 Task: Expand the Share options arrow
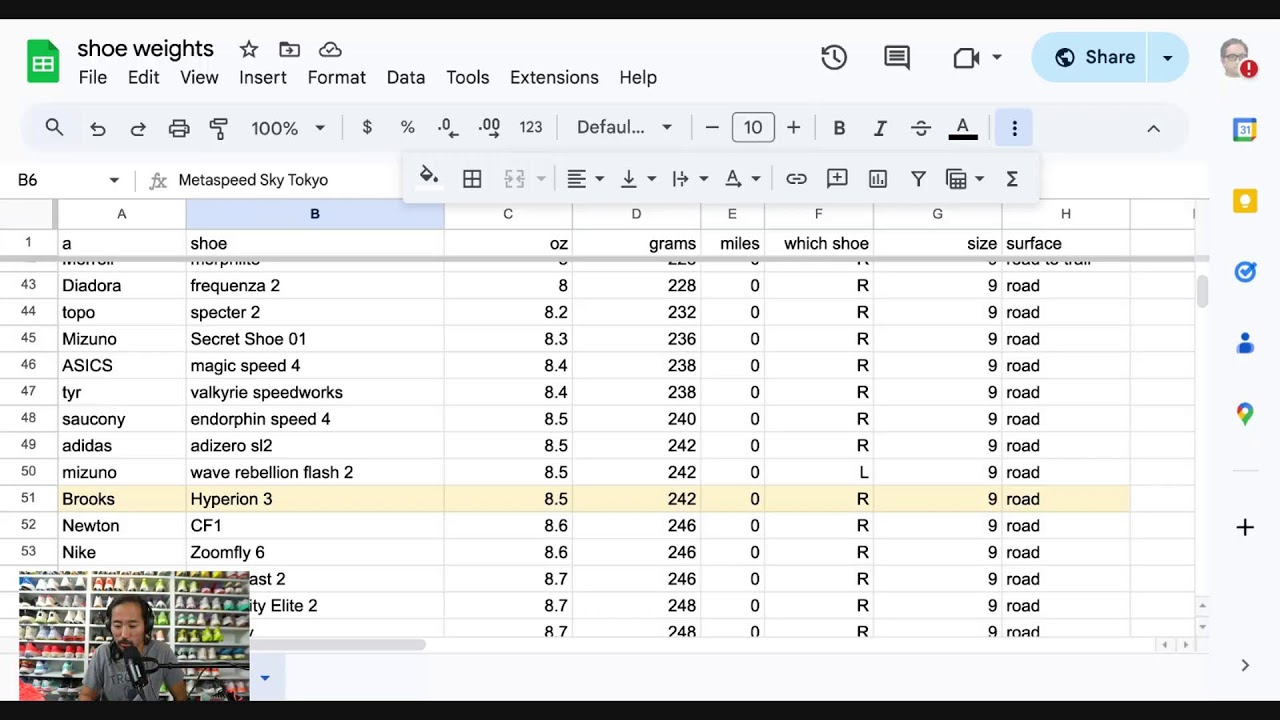[1167, 58]
